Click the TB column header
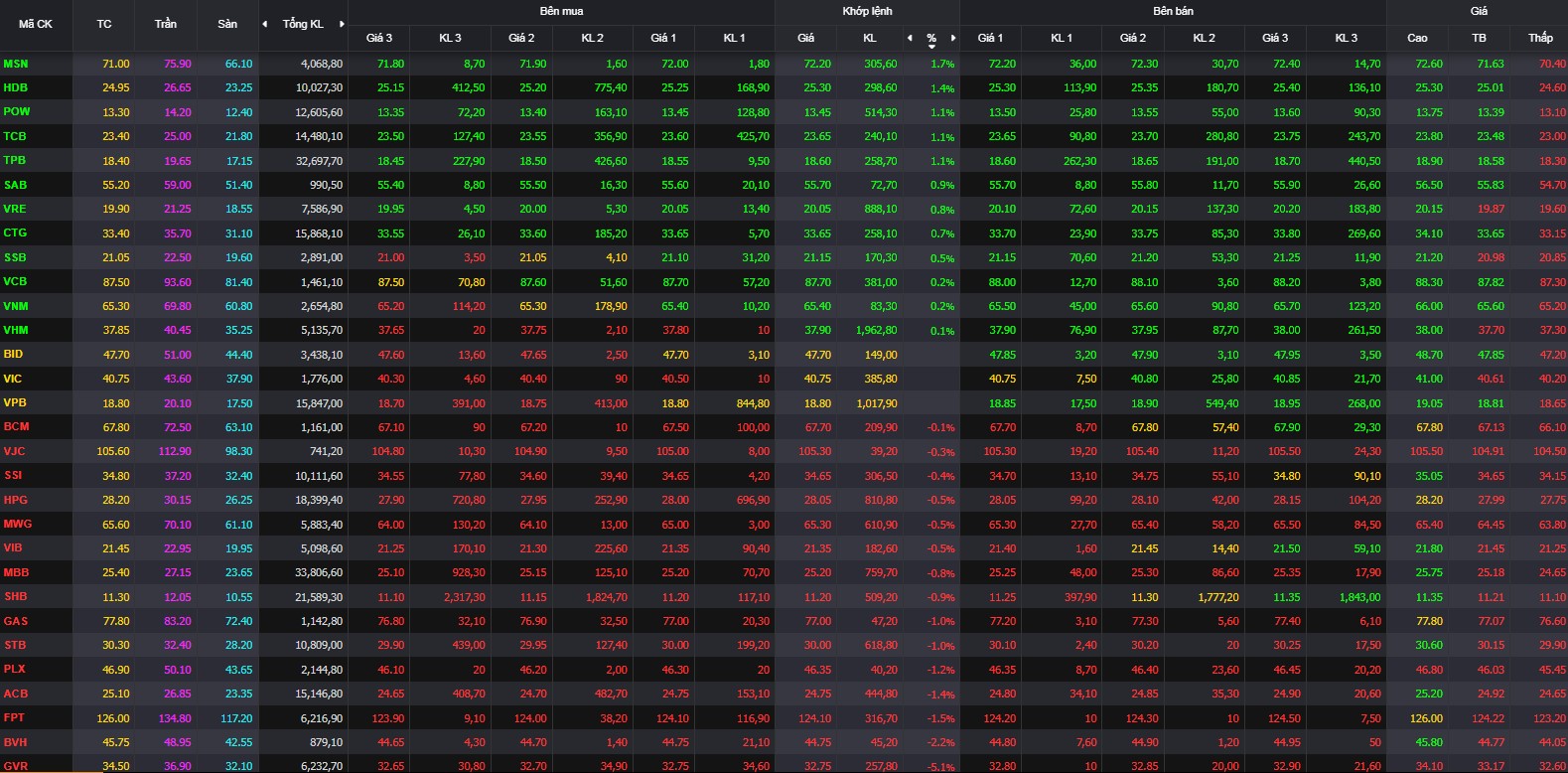Viewport: 1568px width, 773px height. (x=1479, y=38)
